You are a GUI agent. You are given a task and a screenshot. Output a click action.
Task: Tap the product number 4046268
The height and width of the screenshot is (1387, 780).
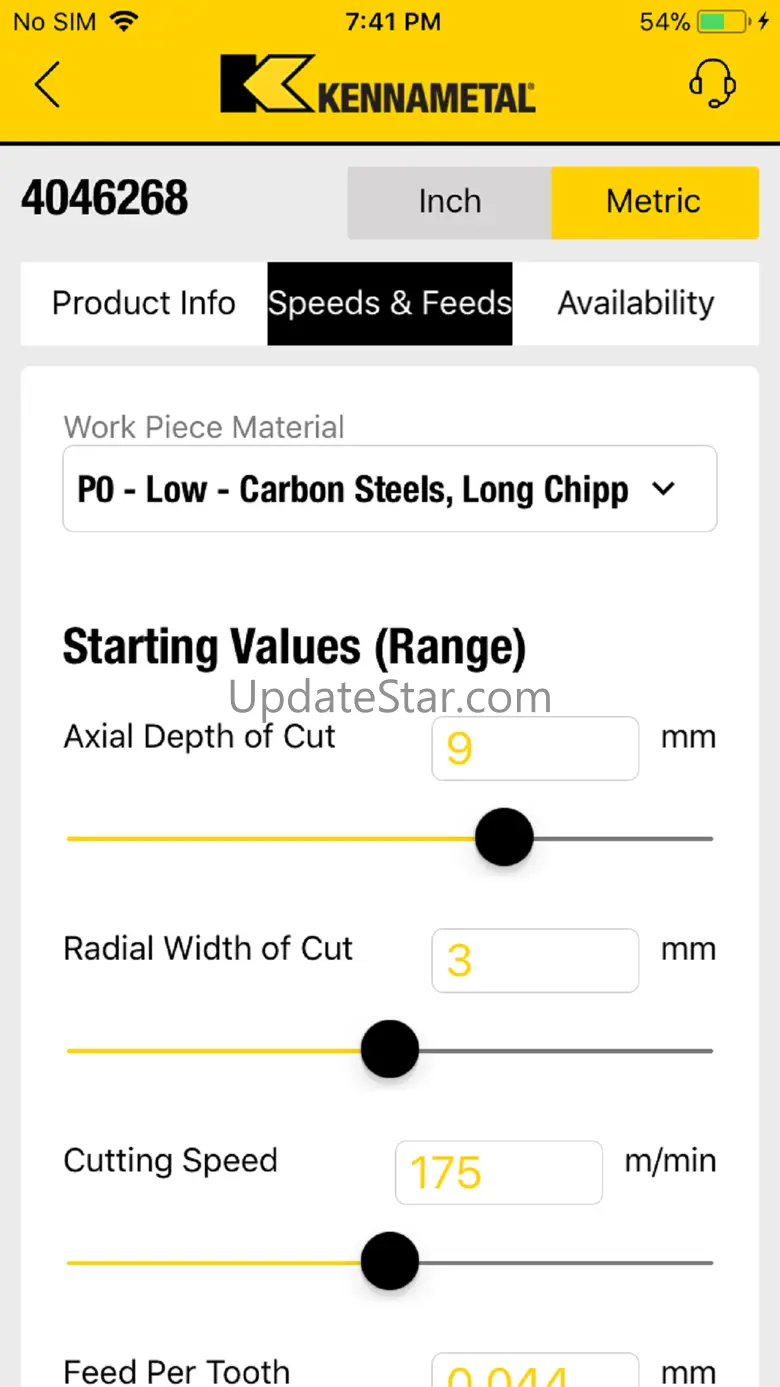pyautogui.click(x=105, y=199)
